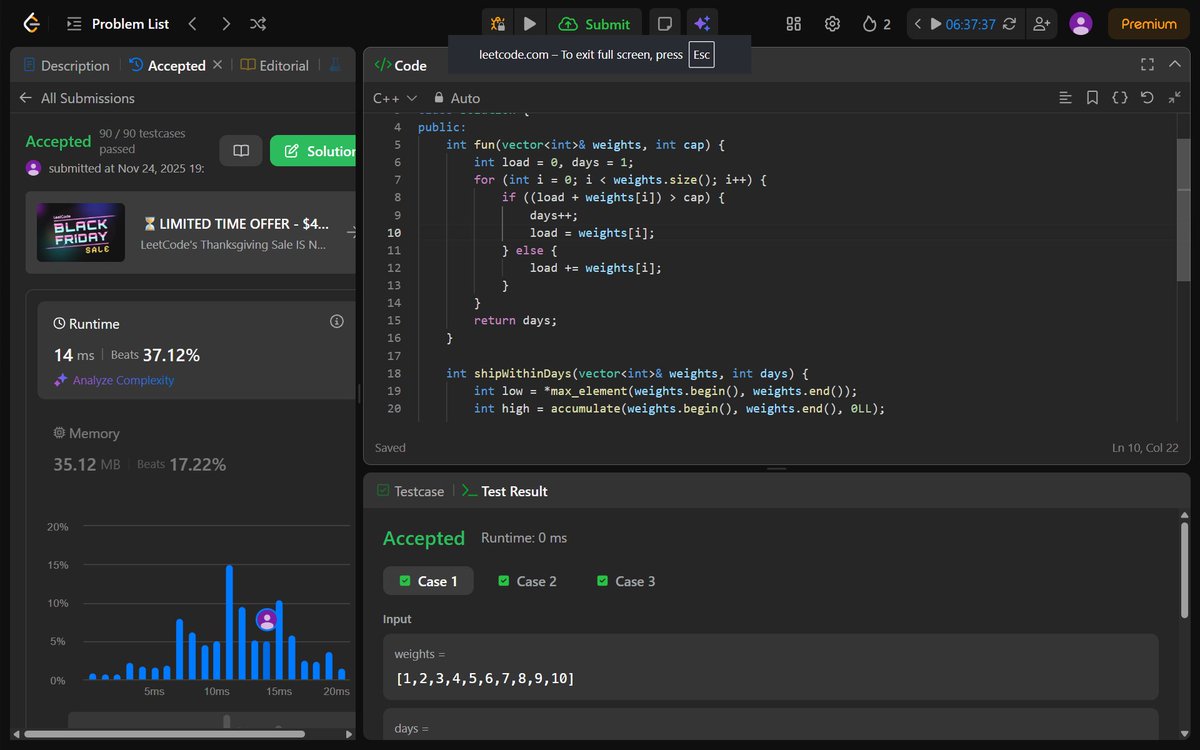This screenshot has height=750, width=1200.
Task: Click the debugger bug icon
Action: 497,23
